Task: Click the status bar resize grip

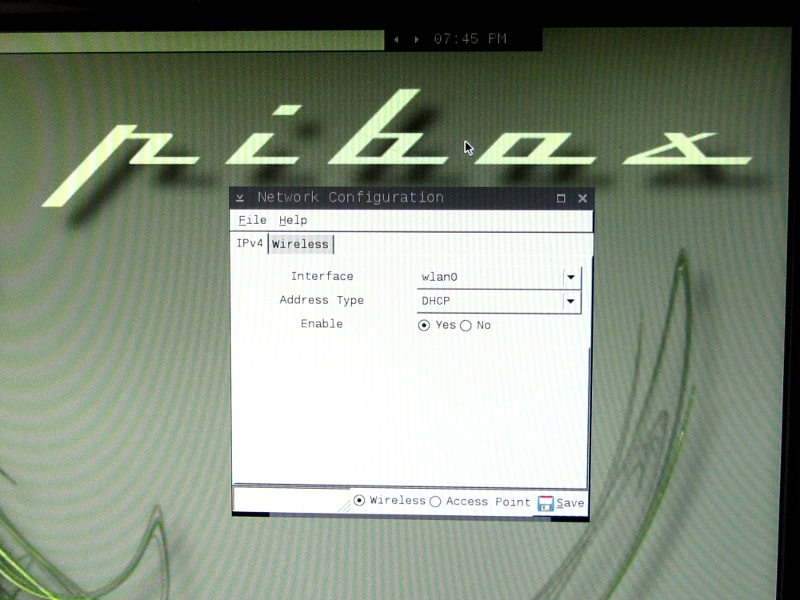Action: 345,506
